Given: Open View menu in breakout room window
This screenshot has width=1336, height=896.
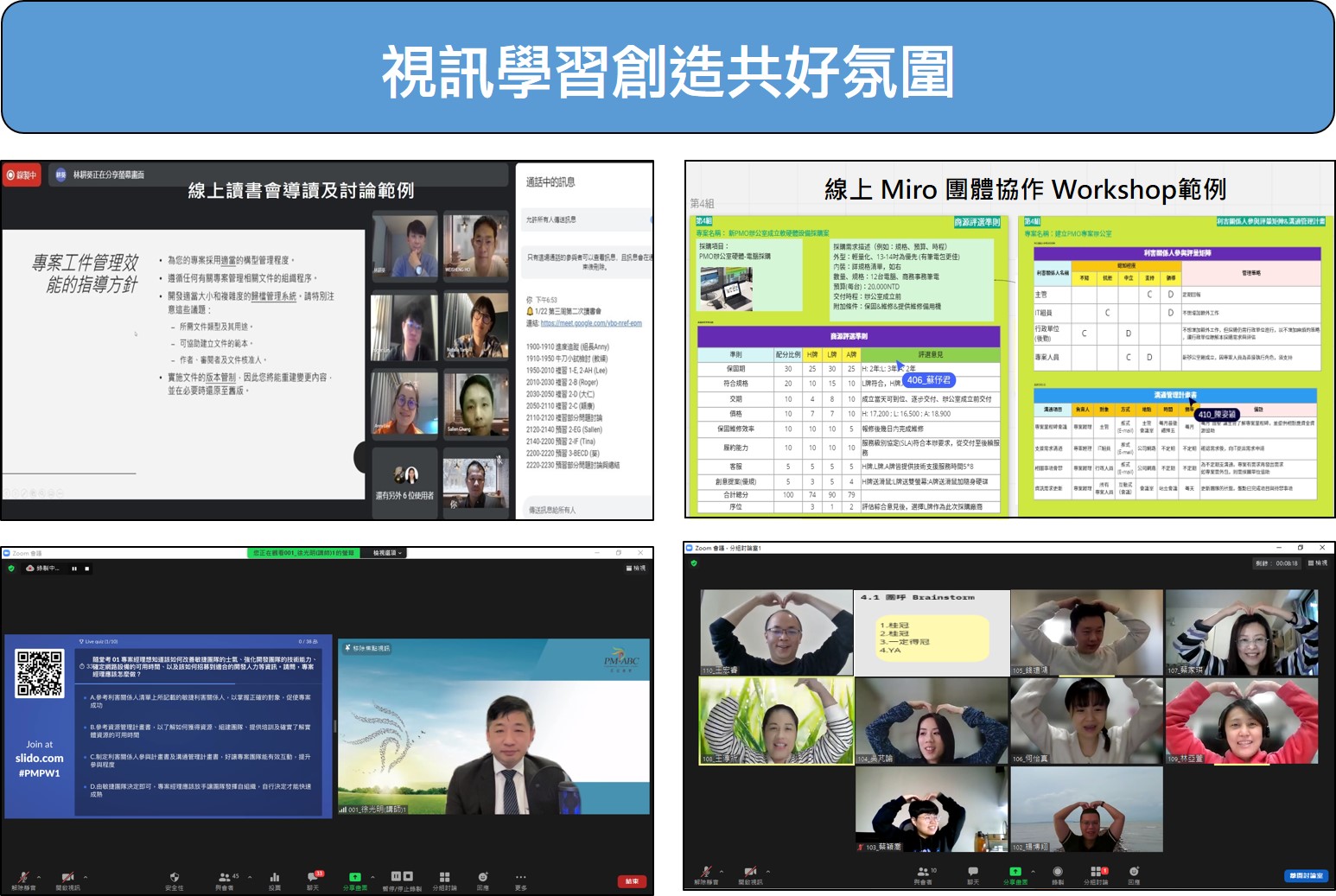Looking at the screenshot, I should 1318,563.
